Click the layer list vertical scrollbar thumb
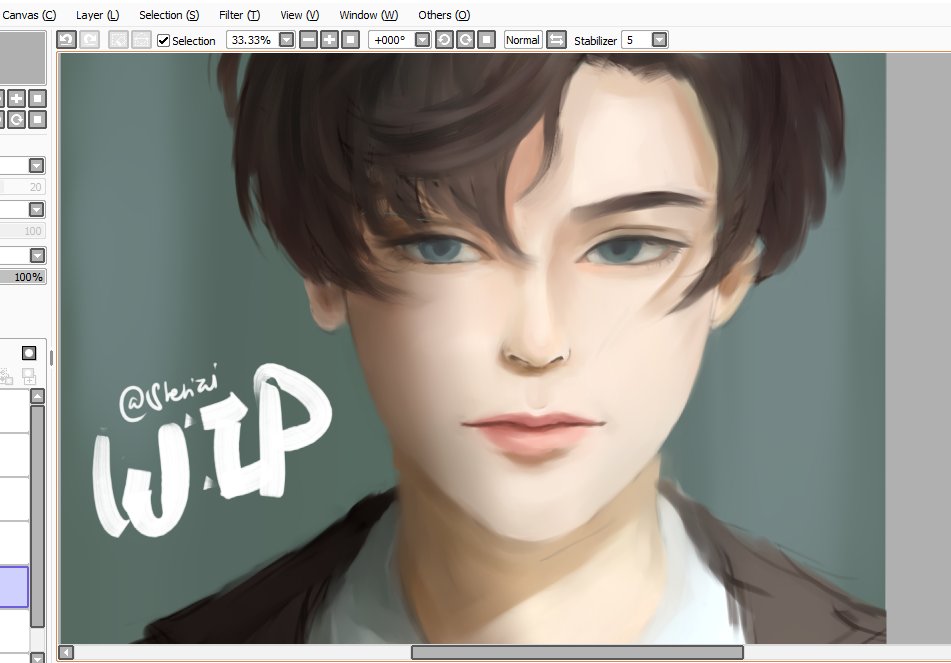 38,517
